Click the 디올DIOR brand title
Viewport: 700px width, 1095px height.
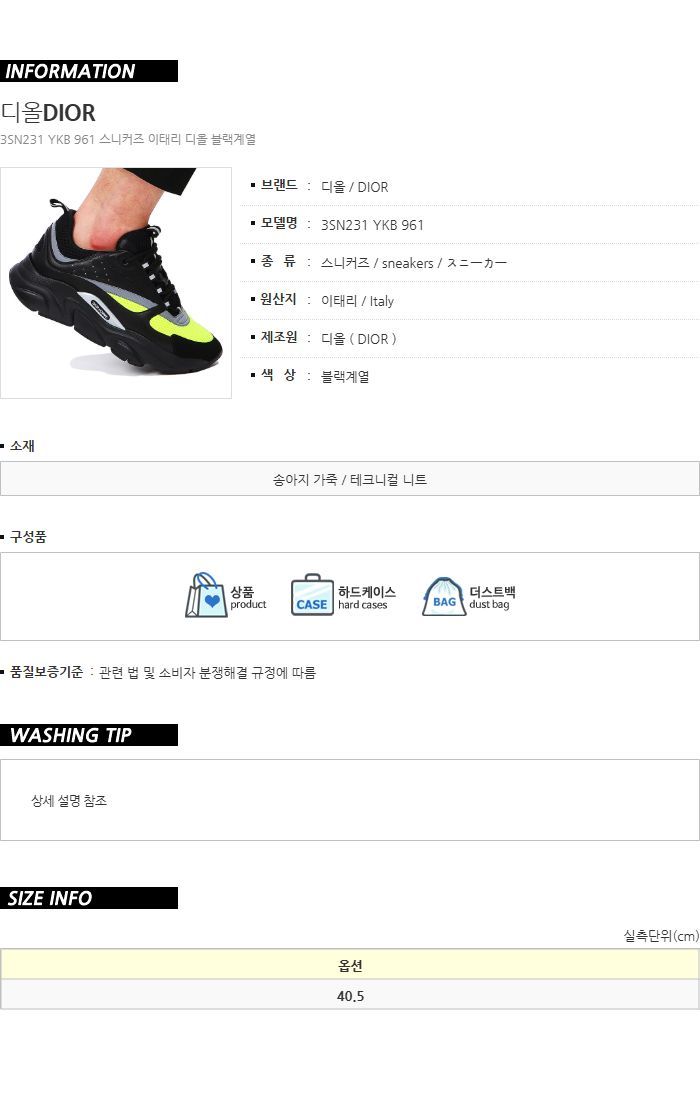[48, 112]
